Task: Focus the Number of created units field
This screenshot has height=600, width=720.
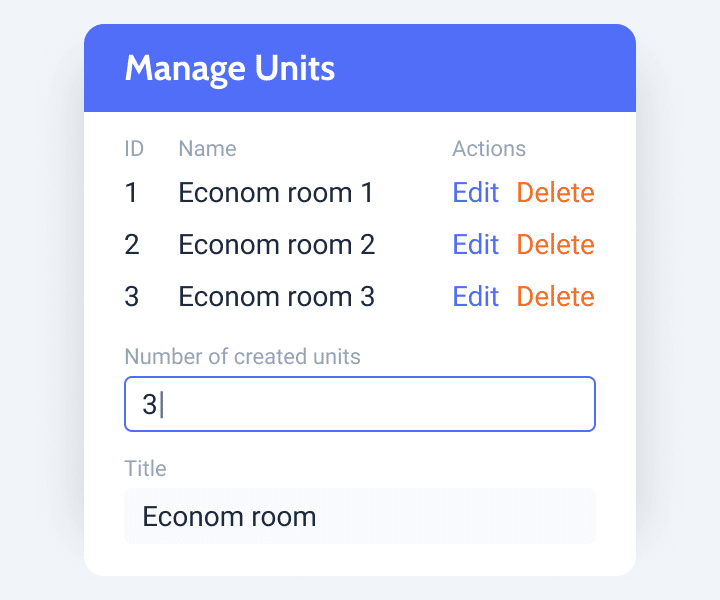Action: pos(360,404)
